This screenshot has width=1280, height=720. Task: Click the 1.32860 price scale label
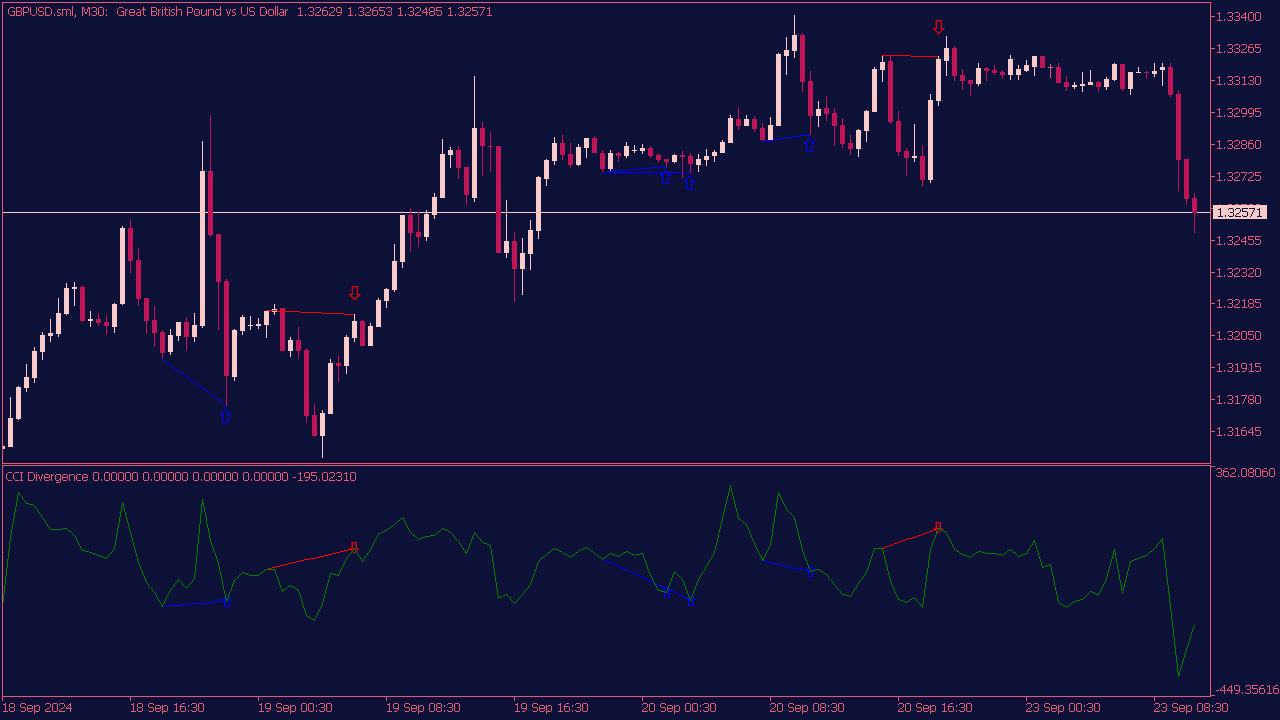pyautogui.click(x=1240, y=144)
